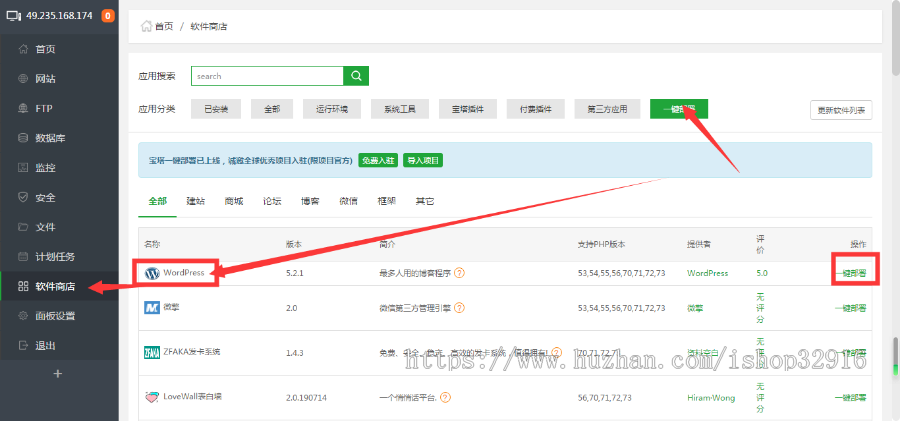This screenshot has height=421, width=900.
Task: Click the ZFAKA app logo icon
Action: (152, 352)
